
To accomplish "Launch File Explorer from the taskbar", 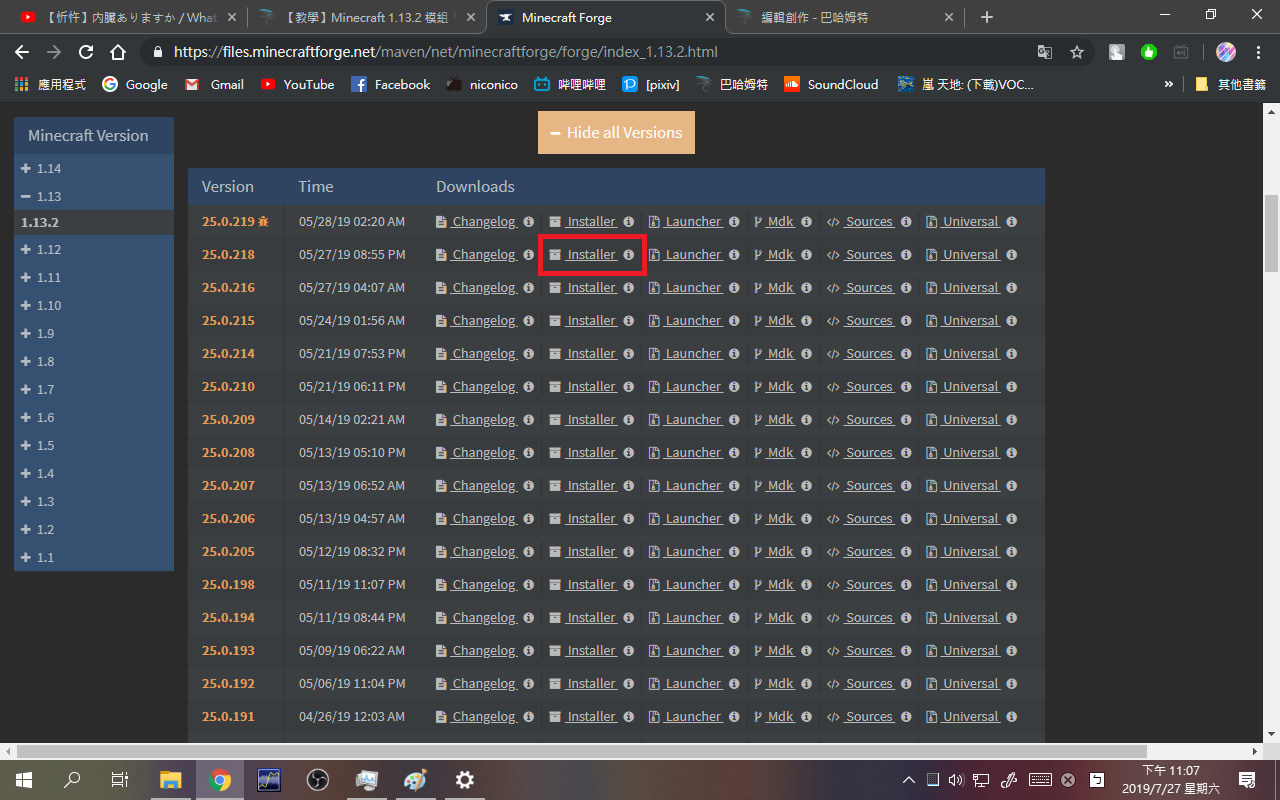I will click(x=171, y=780).
